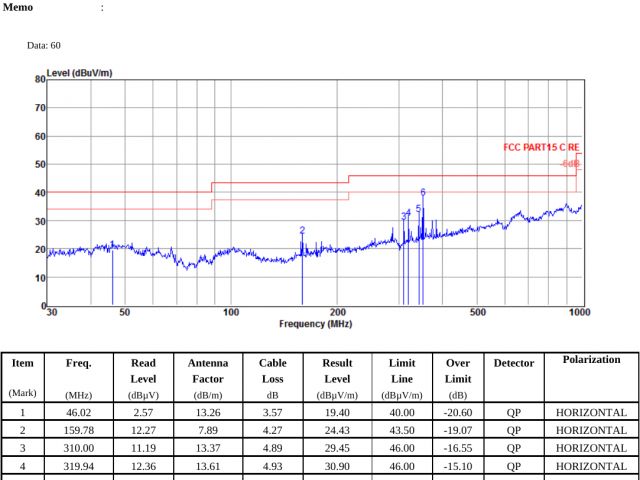The height and width of the screenshot is (480, 640).
Task: Select the 46.02 frequency cell
Action: coord(79,412)
